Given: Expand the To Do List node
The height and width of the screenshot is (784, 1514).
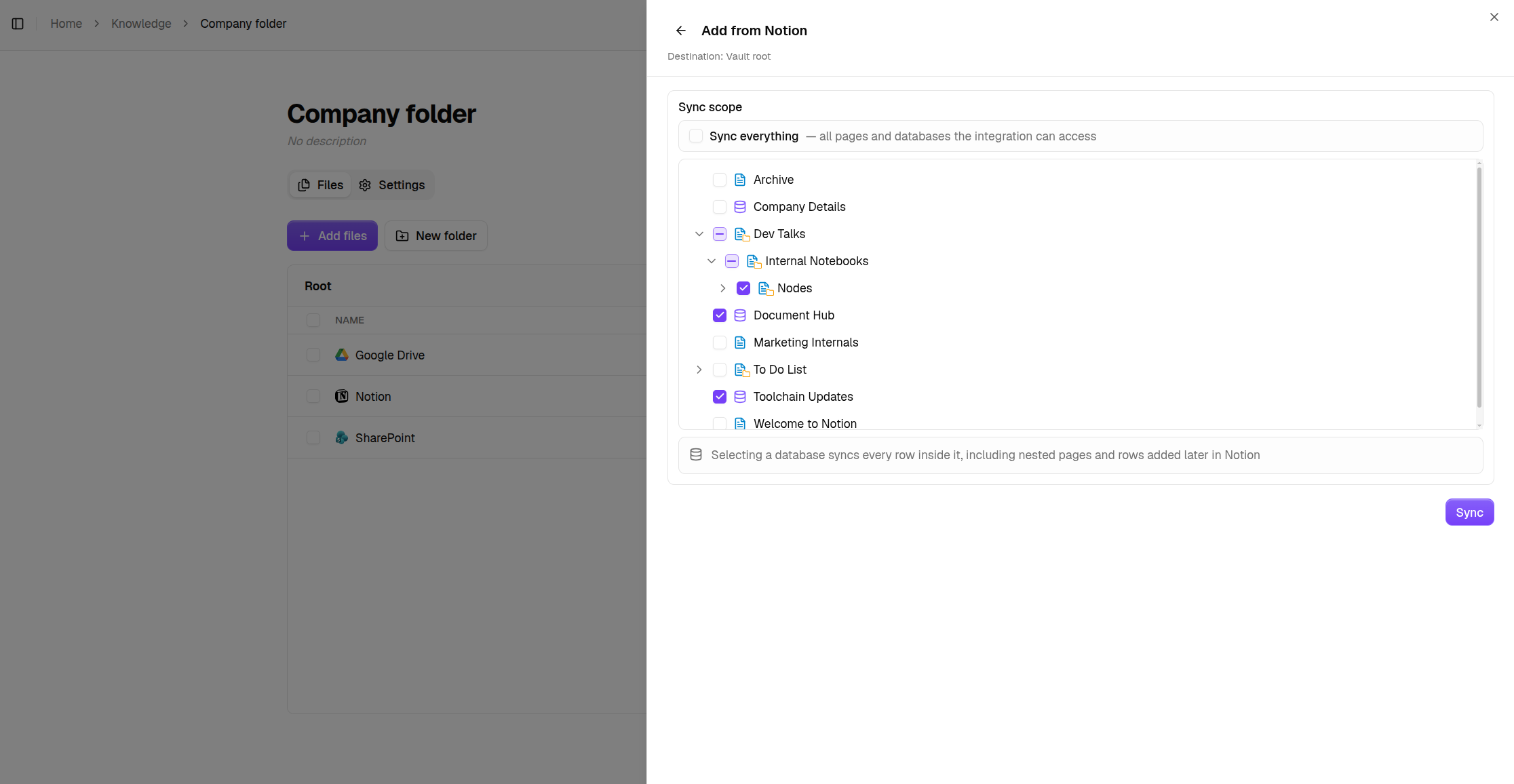Looking at the screenshot, I should pos(699,370).
